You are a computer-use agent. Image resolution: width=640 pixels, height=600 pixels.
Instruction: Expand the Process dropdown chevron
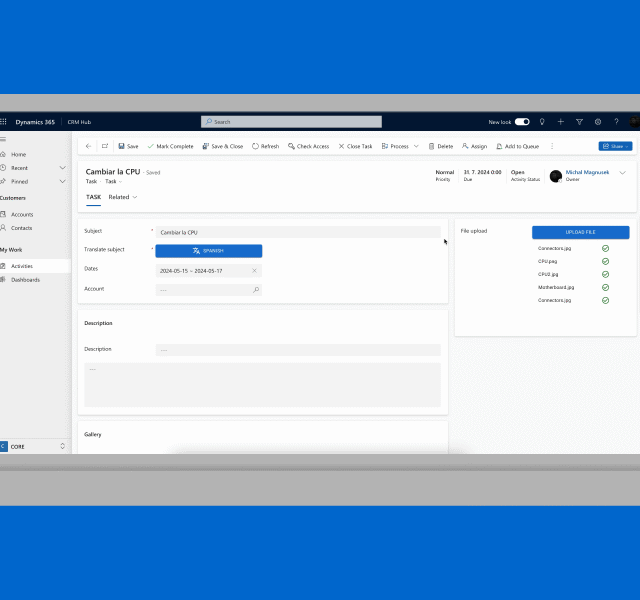click(x=416, y=146)
